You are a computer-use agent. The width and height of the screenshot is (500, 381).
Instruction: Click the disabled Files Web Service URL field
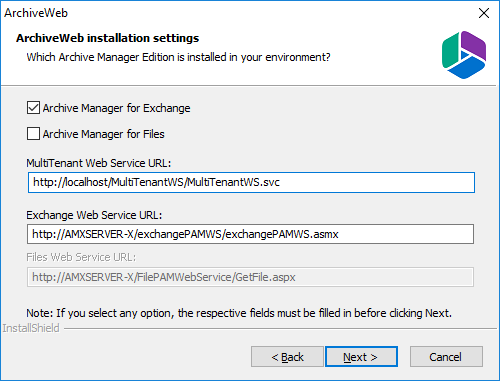click(250, 277)
